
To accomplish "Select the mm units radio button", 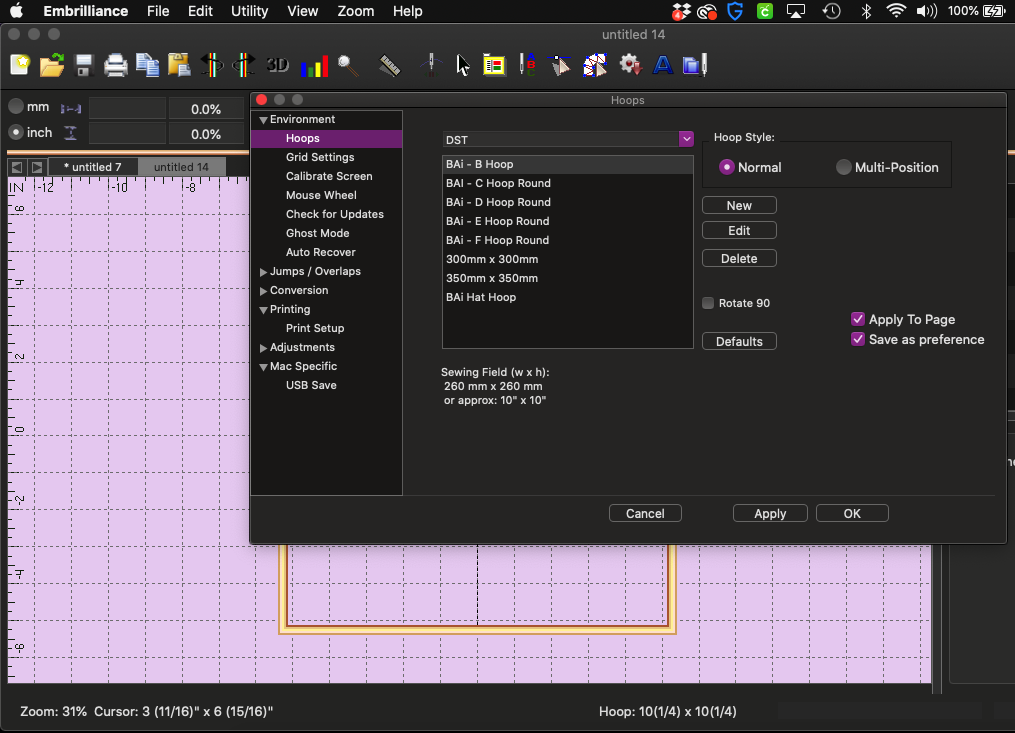I will click(x=16, y=106).
